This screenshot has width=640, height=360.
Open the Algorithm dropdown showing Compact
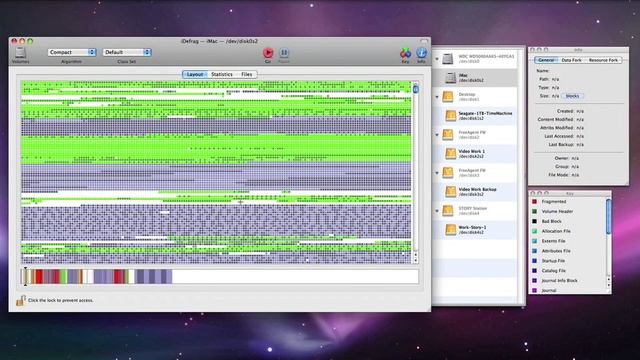coord(71,52)
